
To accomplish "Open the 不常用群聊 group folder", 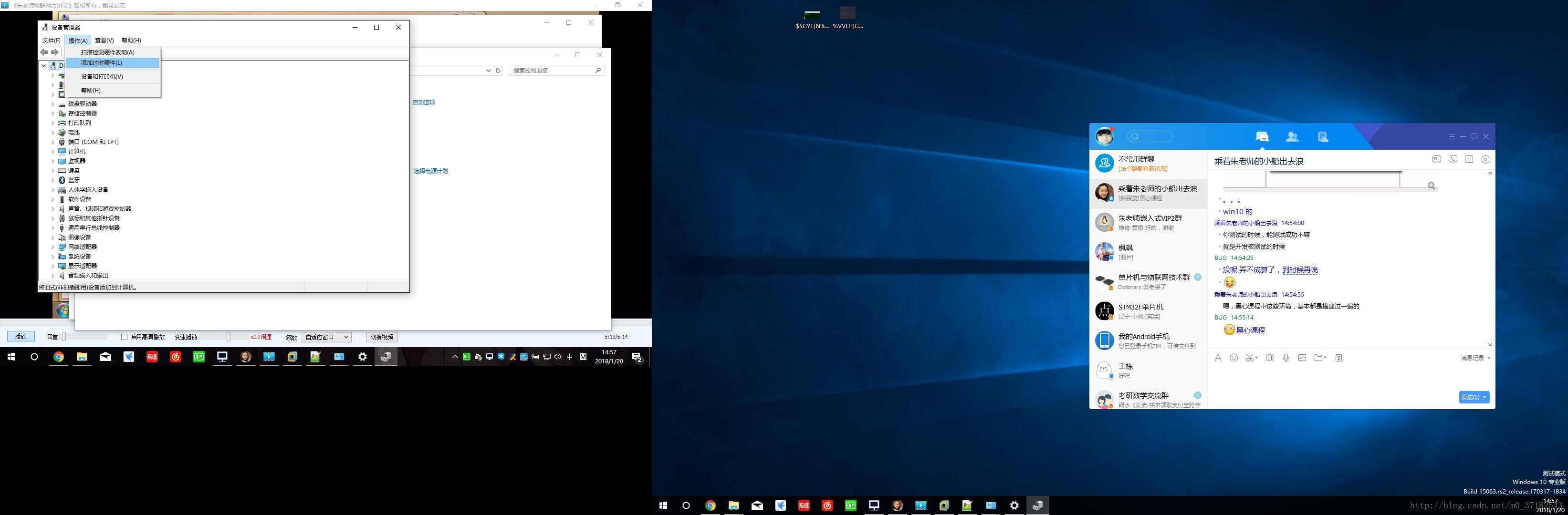I will tap(1148, 163).
